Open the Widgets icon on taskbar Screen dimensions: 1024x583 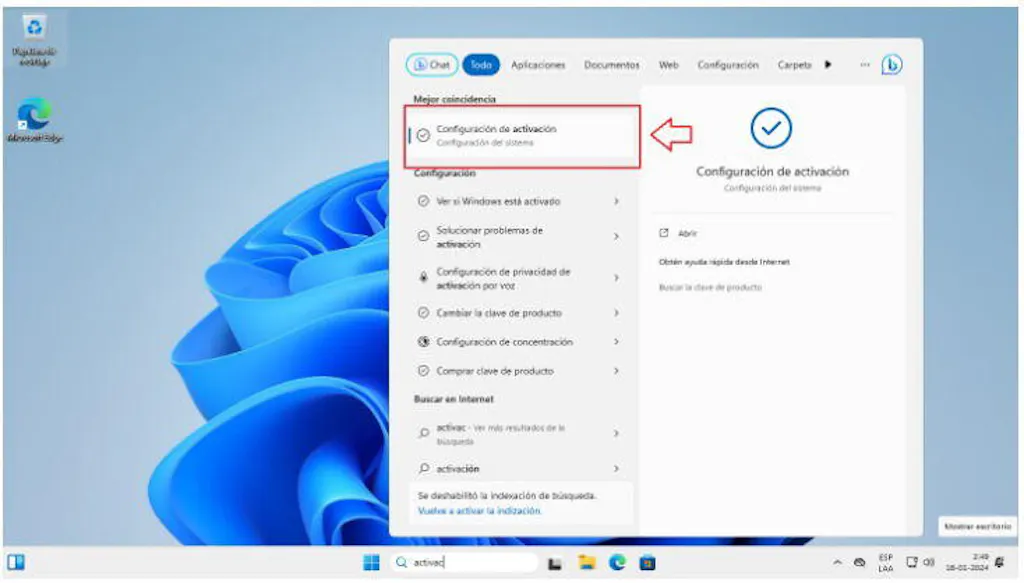pyautogui.click(x=16, y=562)
